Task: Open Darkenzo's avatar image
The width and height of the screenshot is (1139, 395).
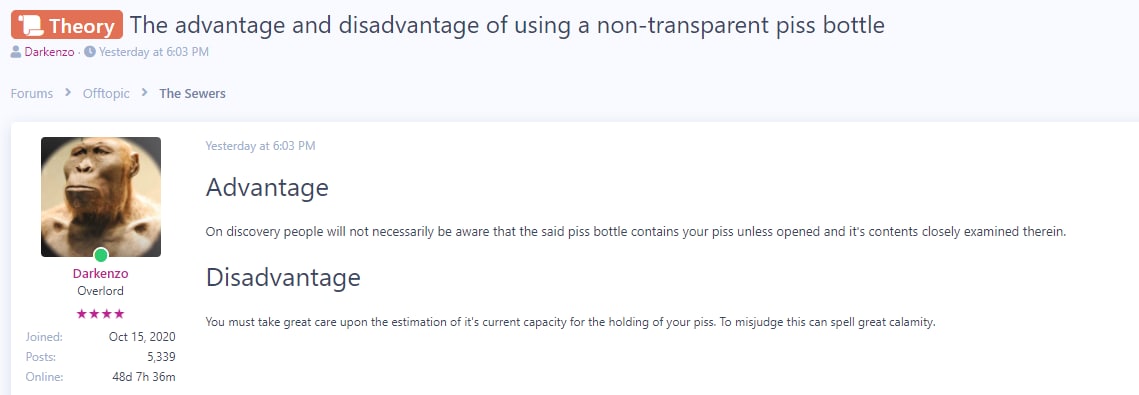Action: coord(101,197)
